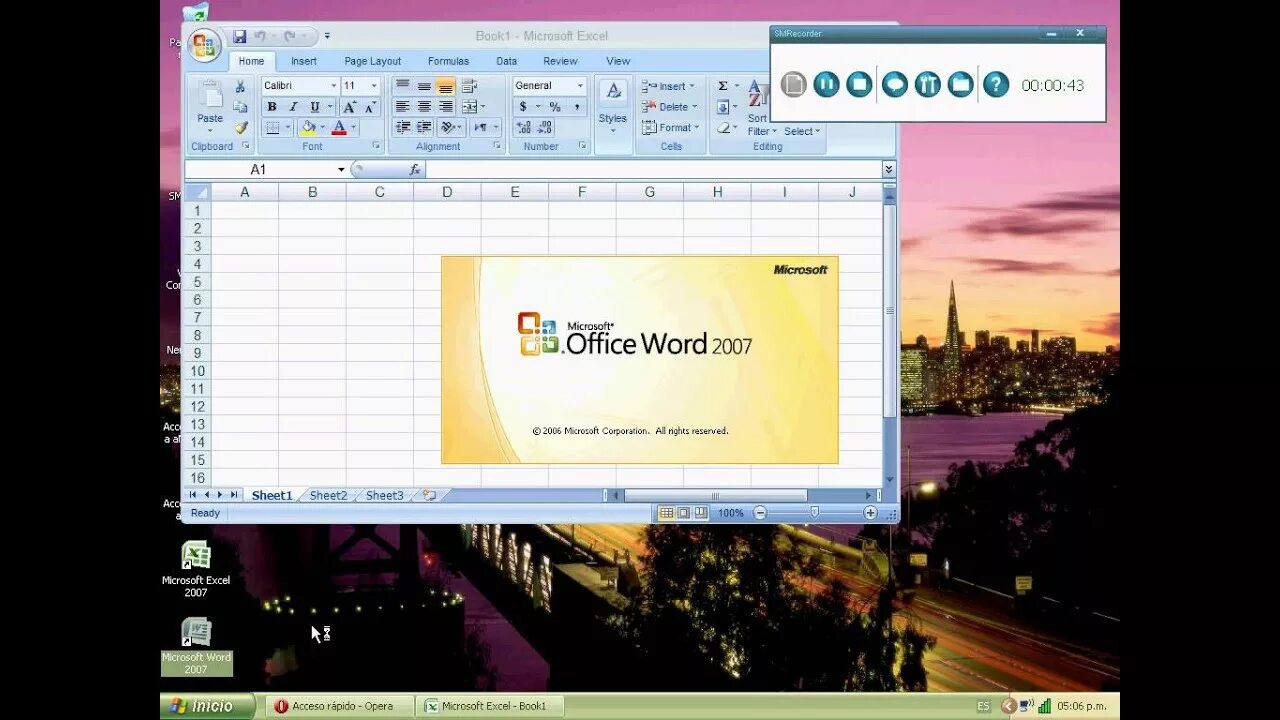Switch to the Data ribbon tab

pos(507,61)
